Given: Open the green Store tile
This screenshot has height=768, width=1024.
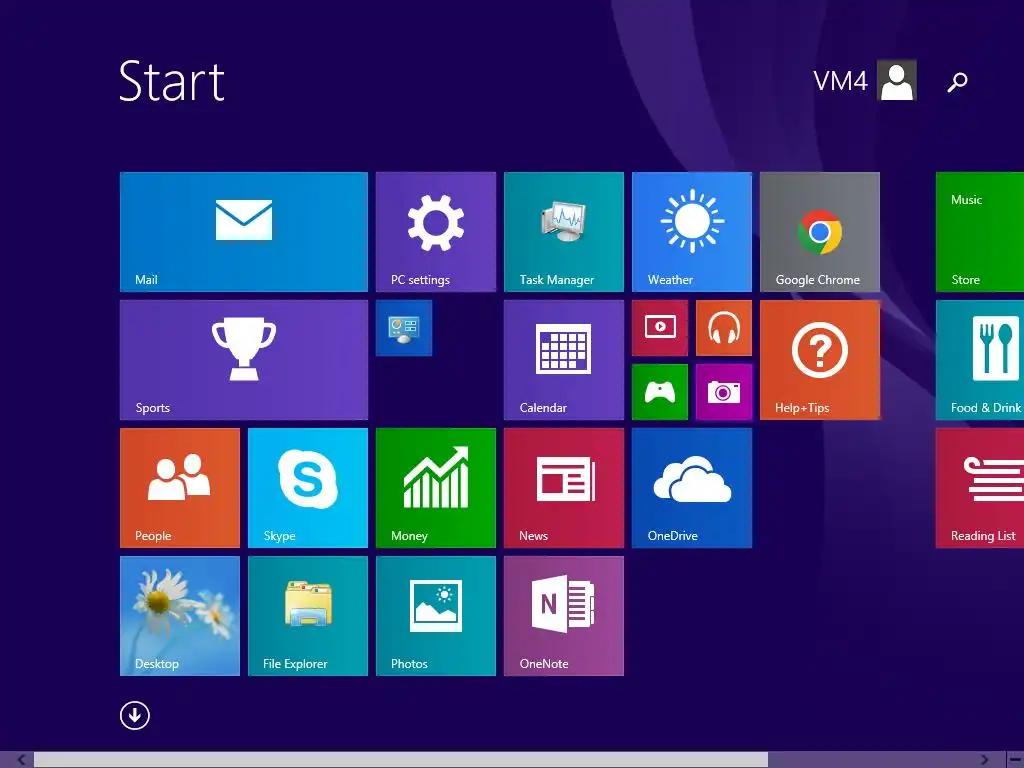Looking at the screenshot, I should [x=980, y=232].
